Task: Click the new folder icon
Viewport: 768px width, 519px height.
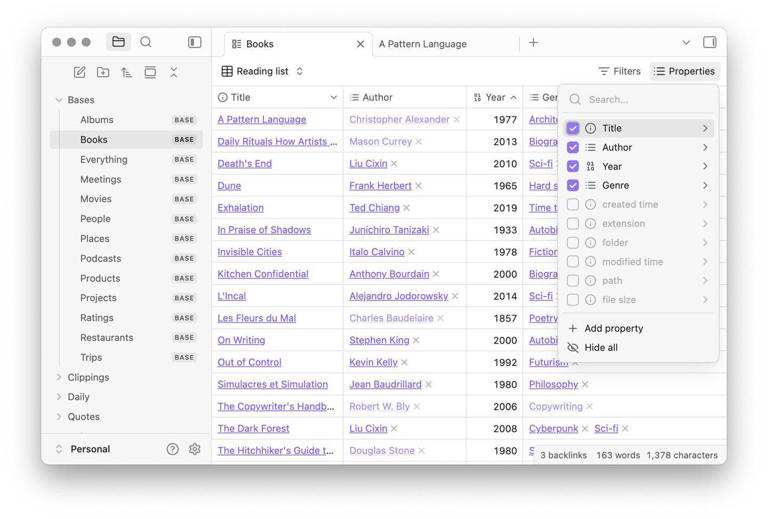Action: [103, 72]
